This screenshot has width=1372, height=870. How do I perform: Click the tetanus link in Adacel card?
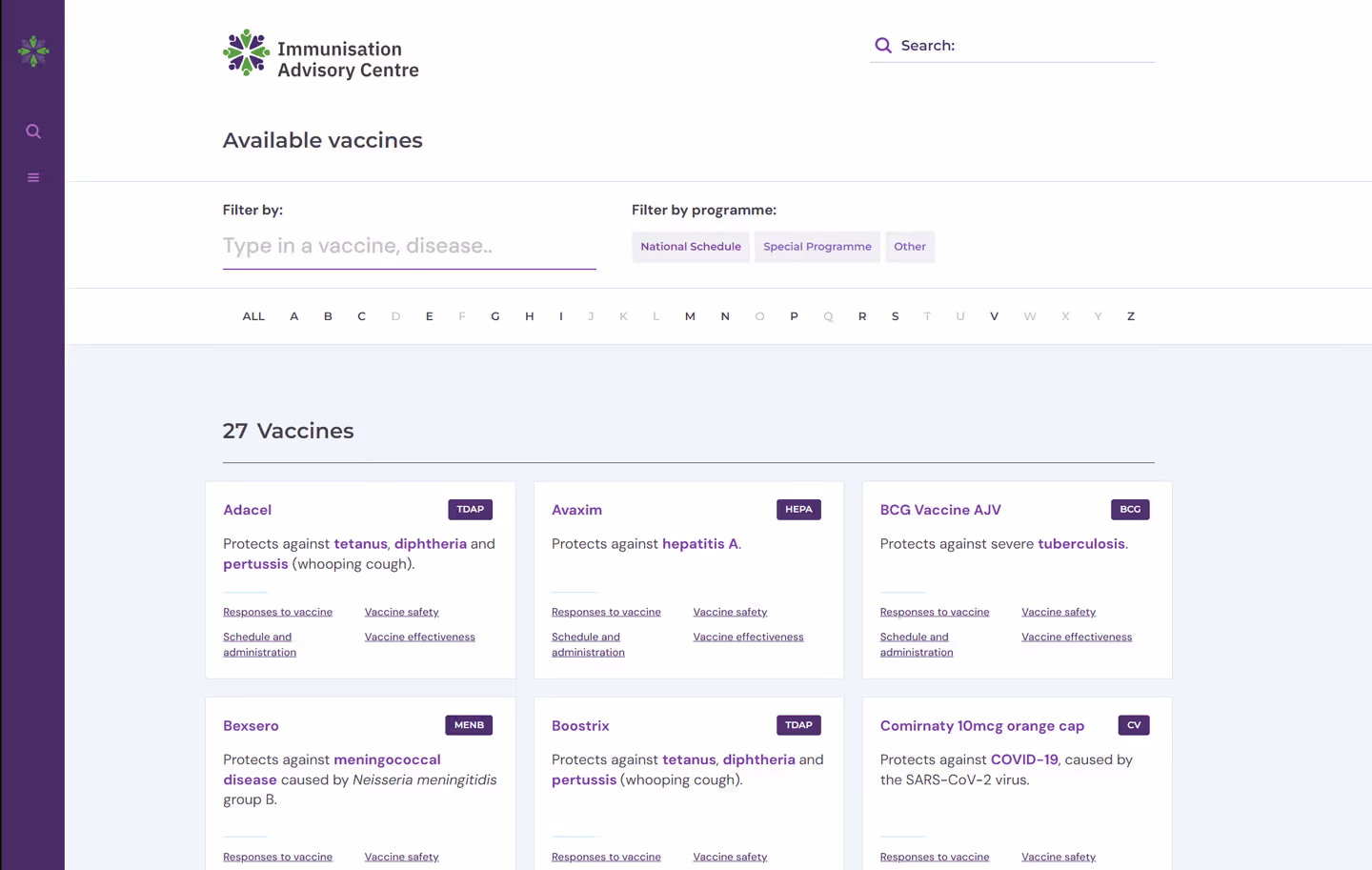pos(360,544)
